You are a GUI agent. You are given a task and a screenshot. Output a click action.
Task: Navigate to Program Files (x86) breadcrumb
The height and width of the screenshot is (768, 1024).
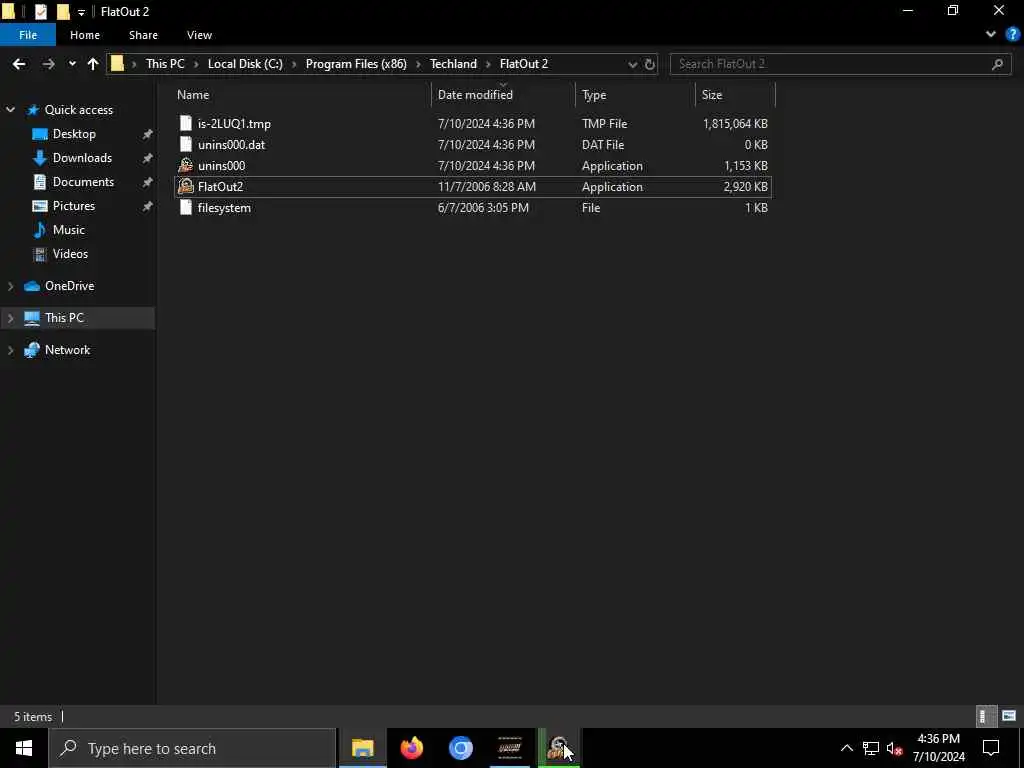point(356,64)
